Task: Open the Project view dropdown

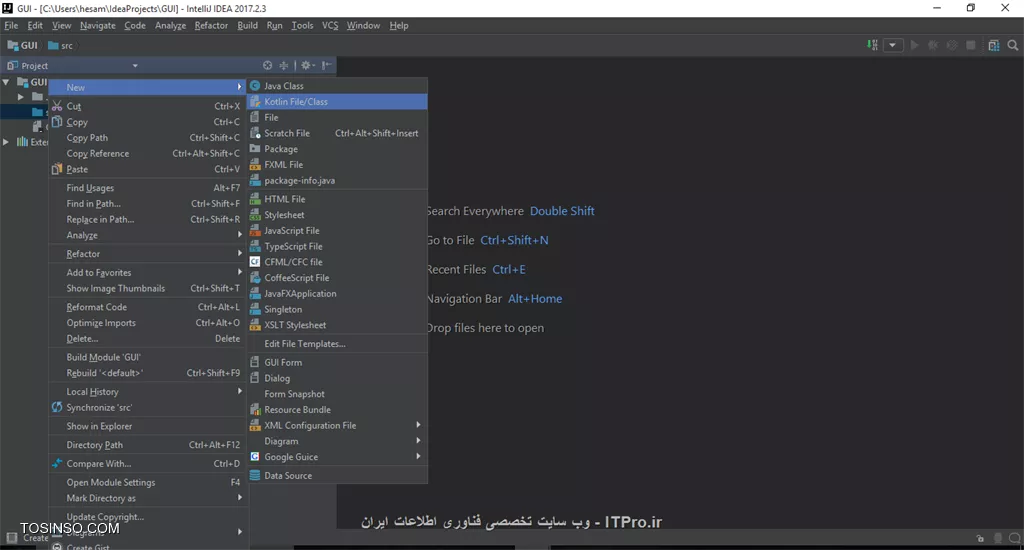Action: (x=135, y=65)
